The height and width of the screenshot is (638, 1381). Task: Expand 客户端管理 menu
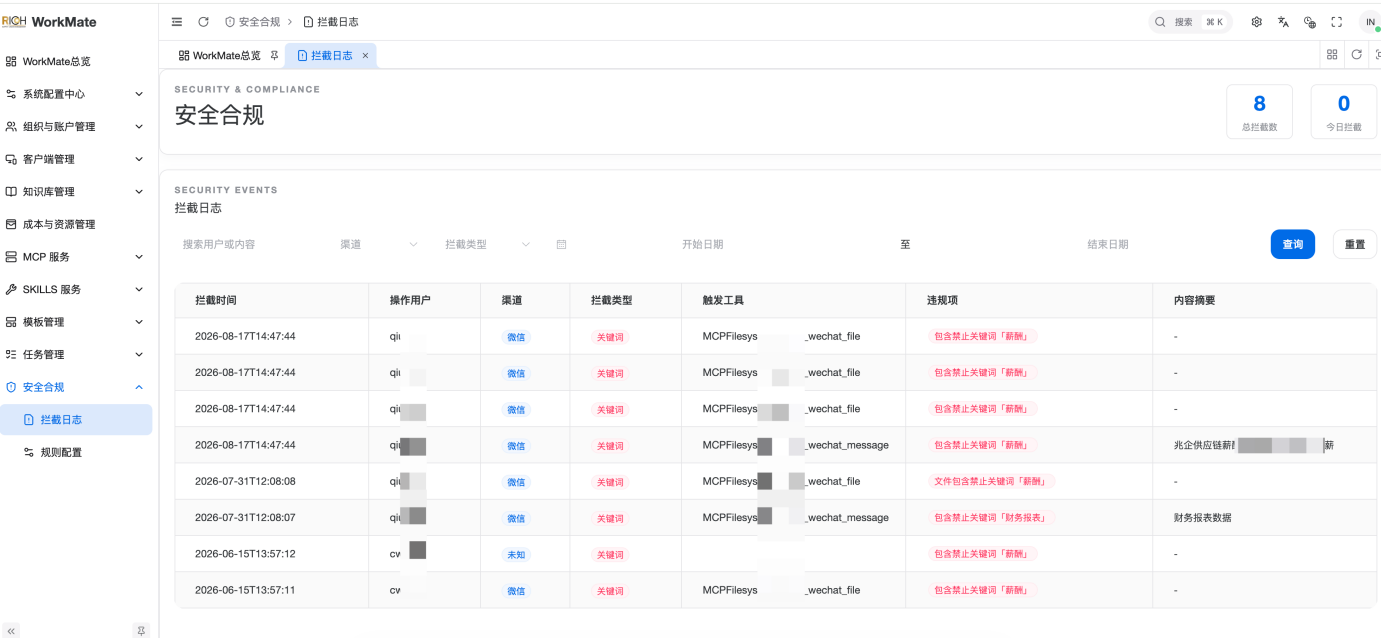[76, 159]
